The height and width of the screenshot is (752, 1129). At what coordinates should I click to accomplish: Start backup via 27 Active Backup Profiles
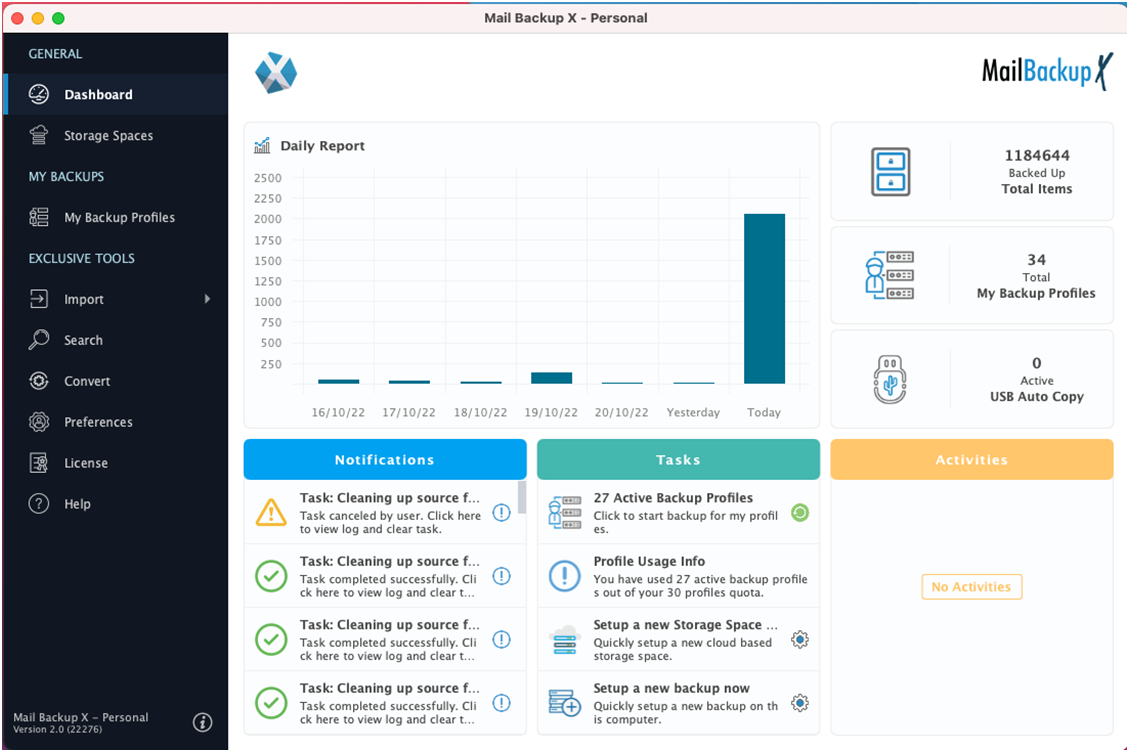coord(678,513)
